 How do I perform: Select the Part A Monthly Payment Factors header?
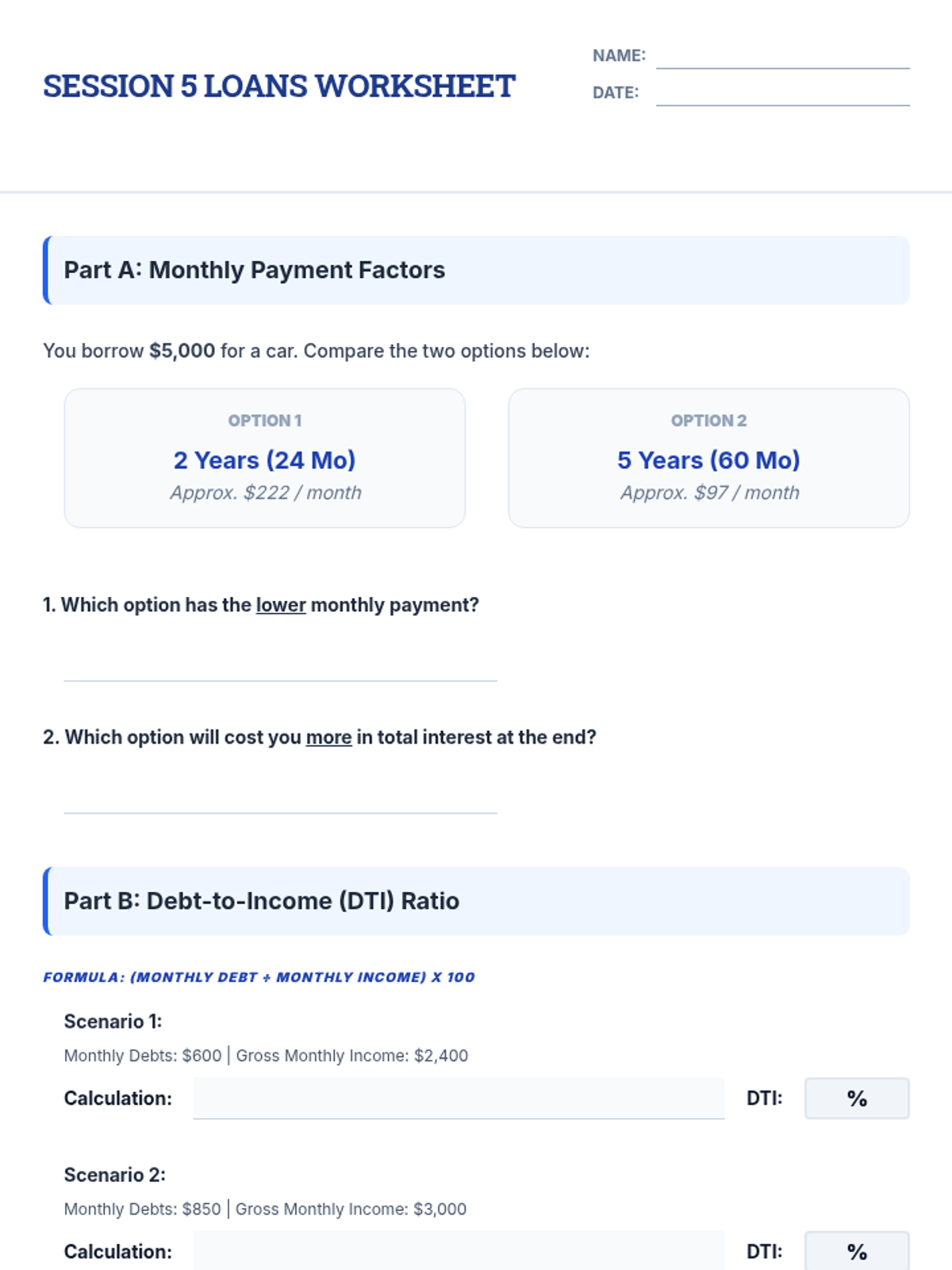tap(476, 270)
